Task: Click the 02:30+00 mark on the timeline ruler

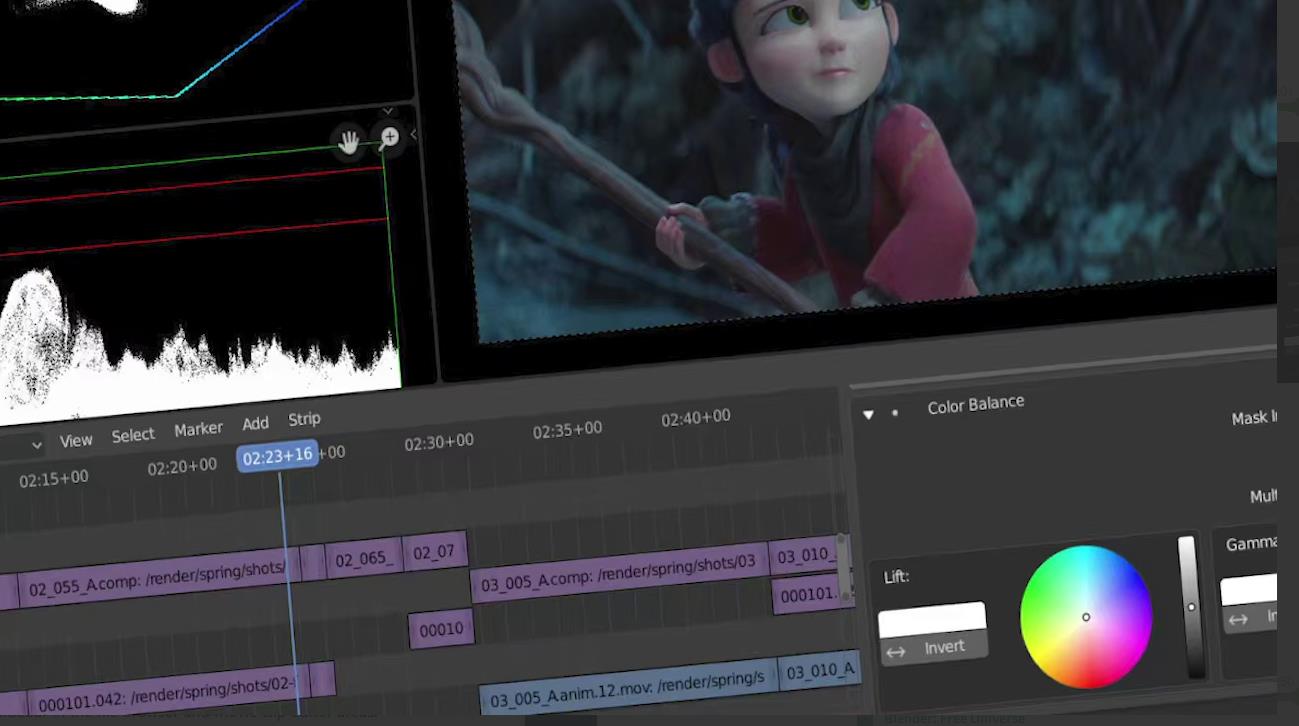Action: tap(439, 442)
